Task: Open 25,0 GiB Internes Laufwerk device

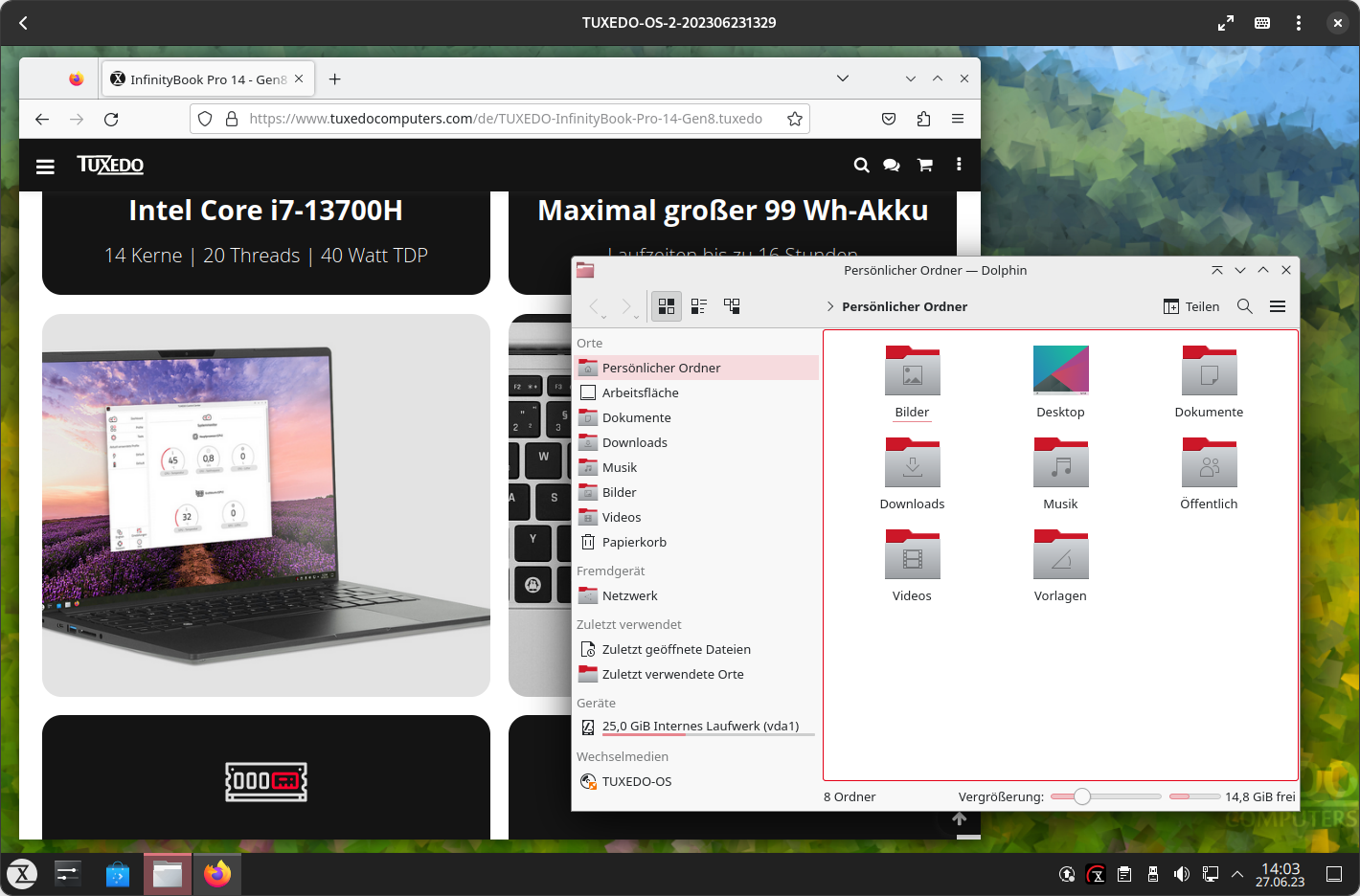Action: 696,727
